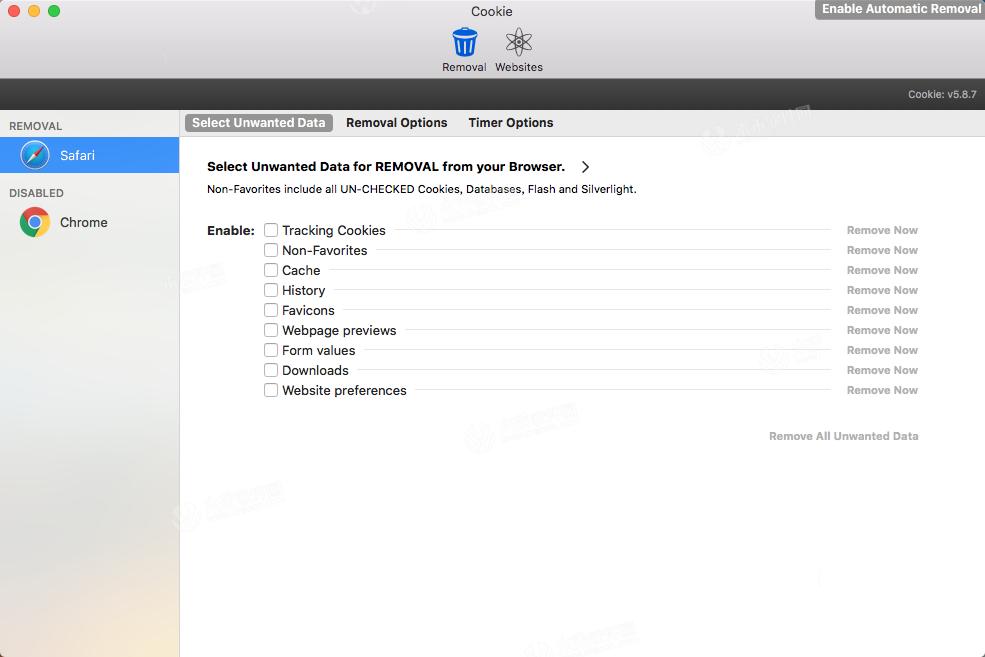Enable the Tracking Cookies checkbox
This screenshot has width=985, height=657.
coord(271,231)
